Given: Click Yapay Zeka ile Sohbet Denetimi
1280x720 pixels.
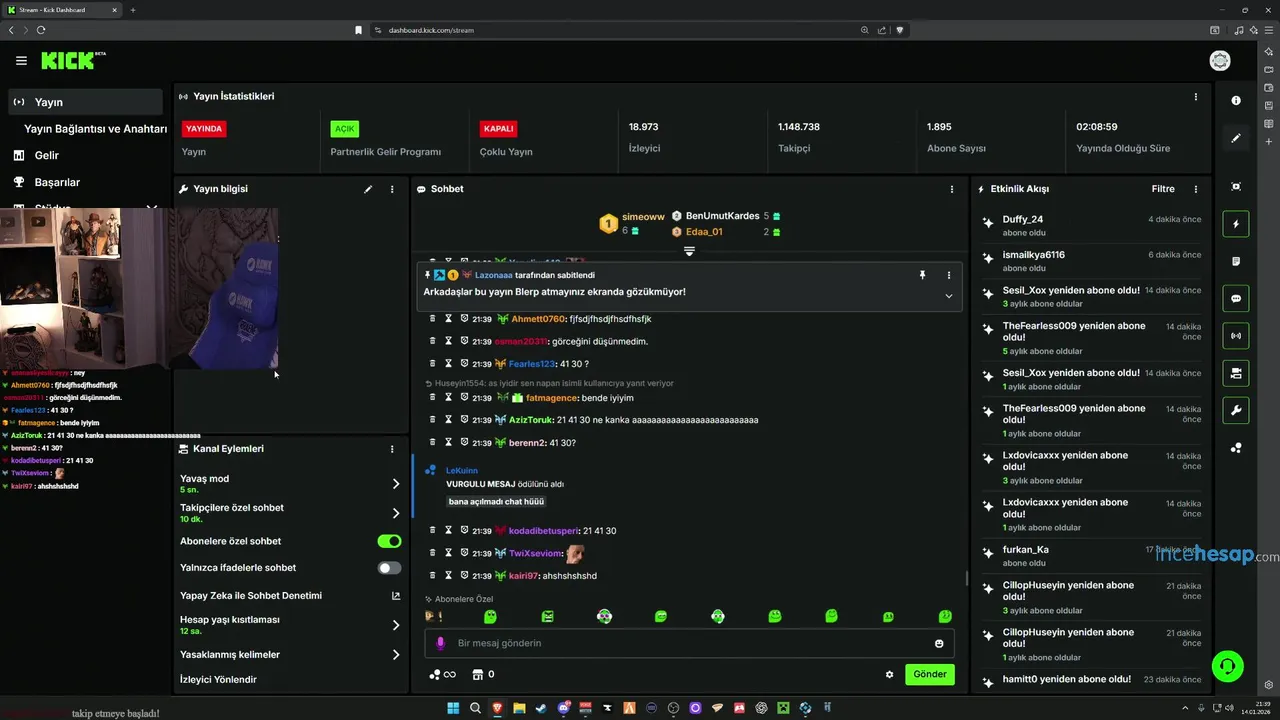Looking at the screenshot, I should point(251,595).
